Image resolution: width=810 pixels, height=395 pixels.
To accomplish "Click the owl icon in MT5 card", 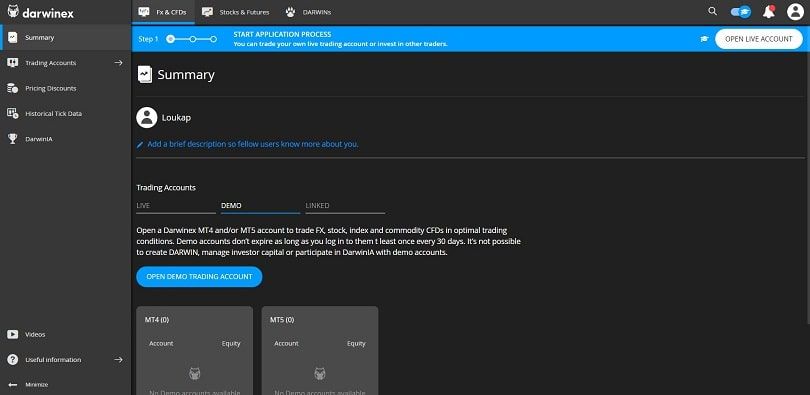I will [x=320, y=373].
